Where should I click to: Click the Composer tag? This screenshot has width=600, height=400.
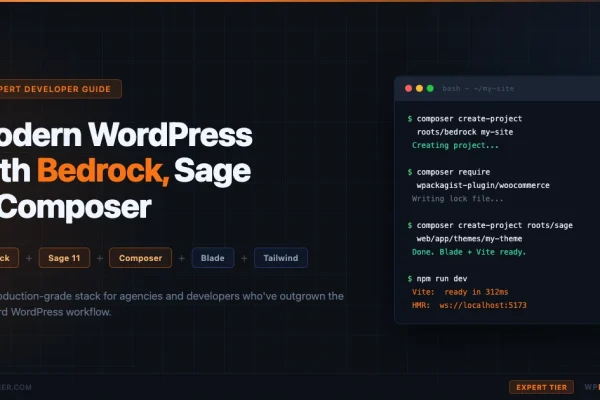(x=140, y=258)
